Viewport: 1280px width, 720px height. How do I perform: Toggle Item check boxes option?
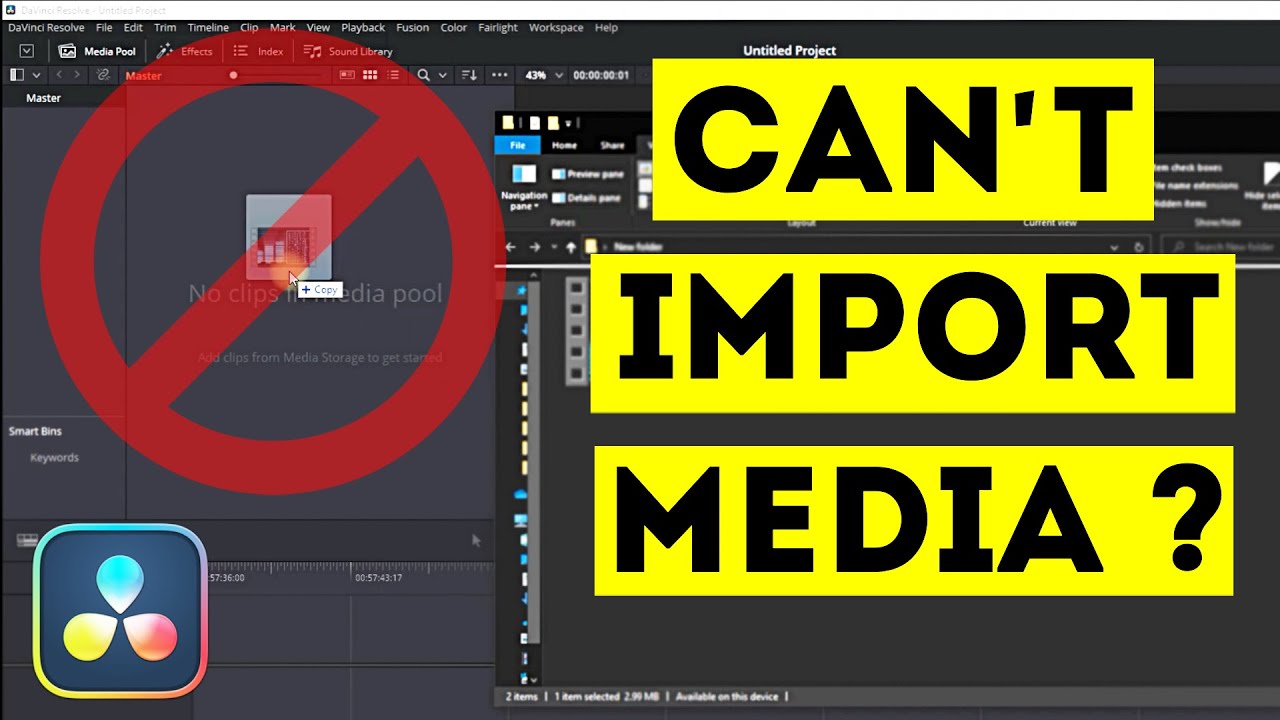tap(1188, 168)
